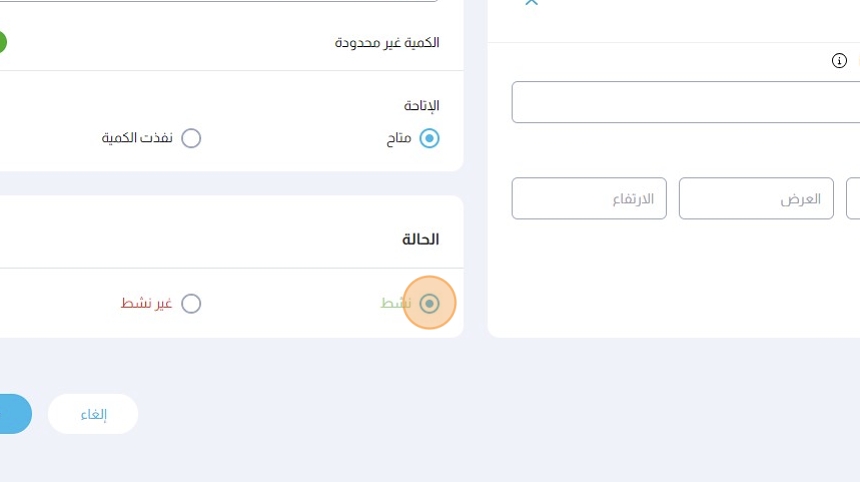Click the نفذت الكمية label text
The height and width of the screenshot is (482, 860).
[137, 138]
